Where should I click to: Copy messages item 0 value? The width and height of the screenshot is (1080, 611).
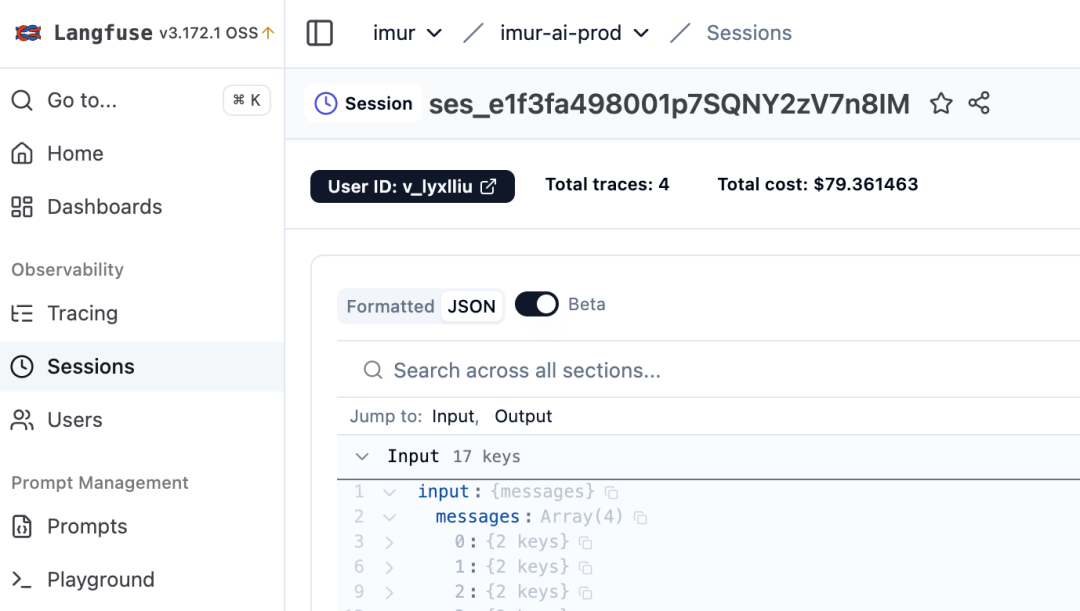585,543
